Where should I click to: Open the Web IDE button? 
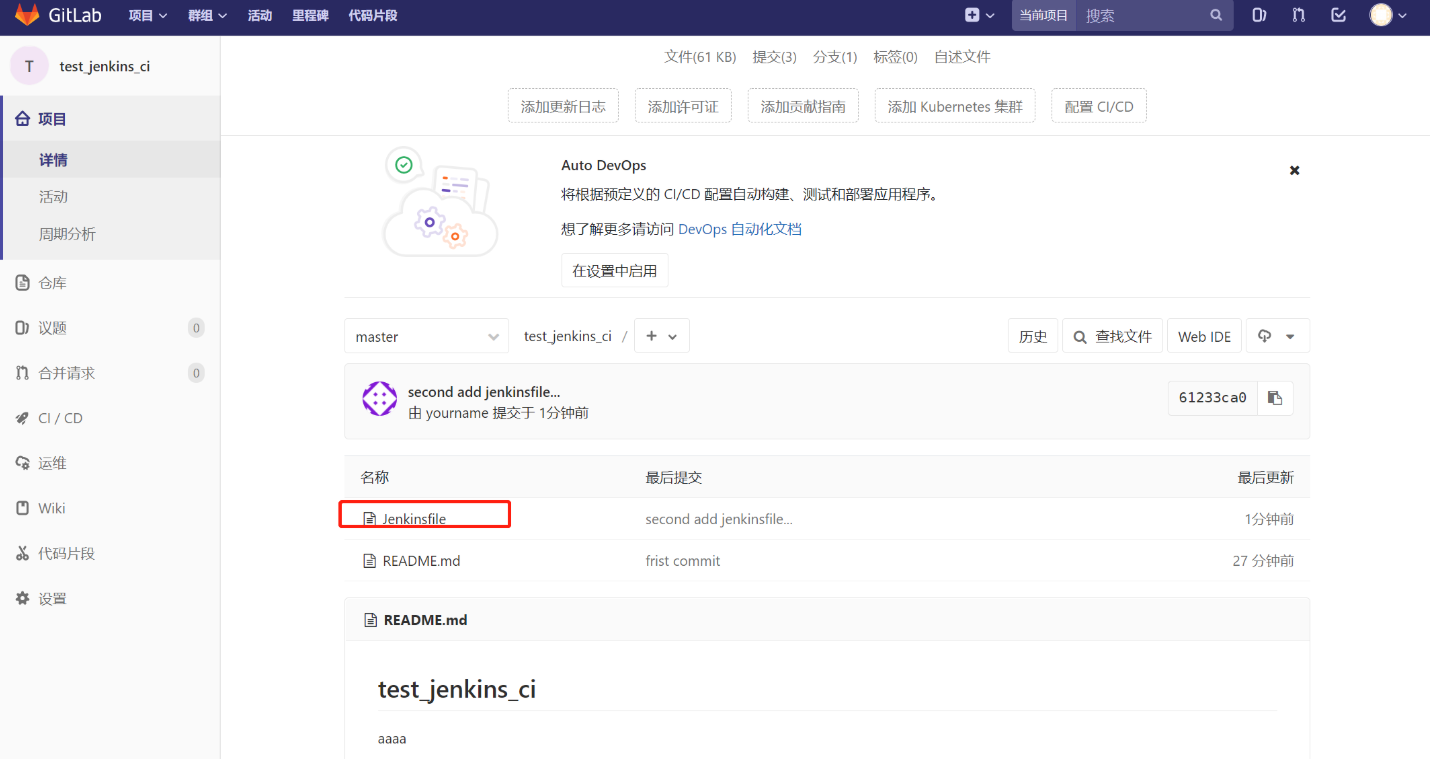coord(1205,337)
